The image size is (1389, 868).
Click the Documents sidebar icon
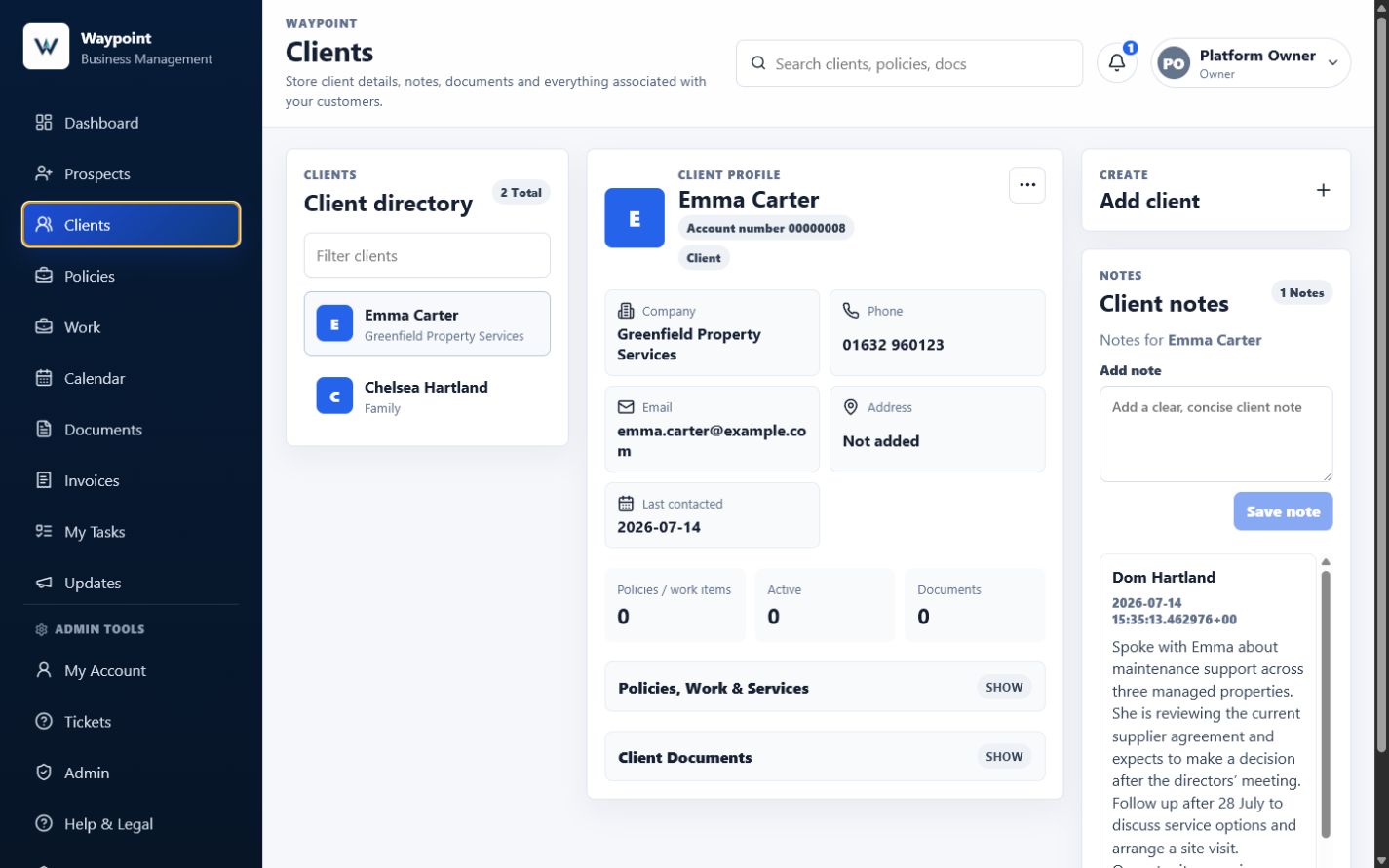click(44, 430)
